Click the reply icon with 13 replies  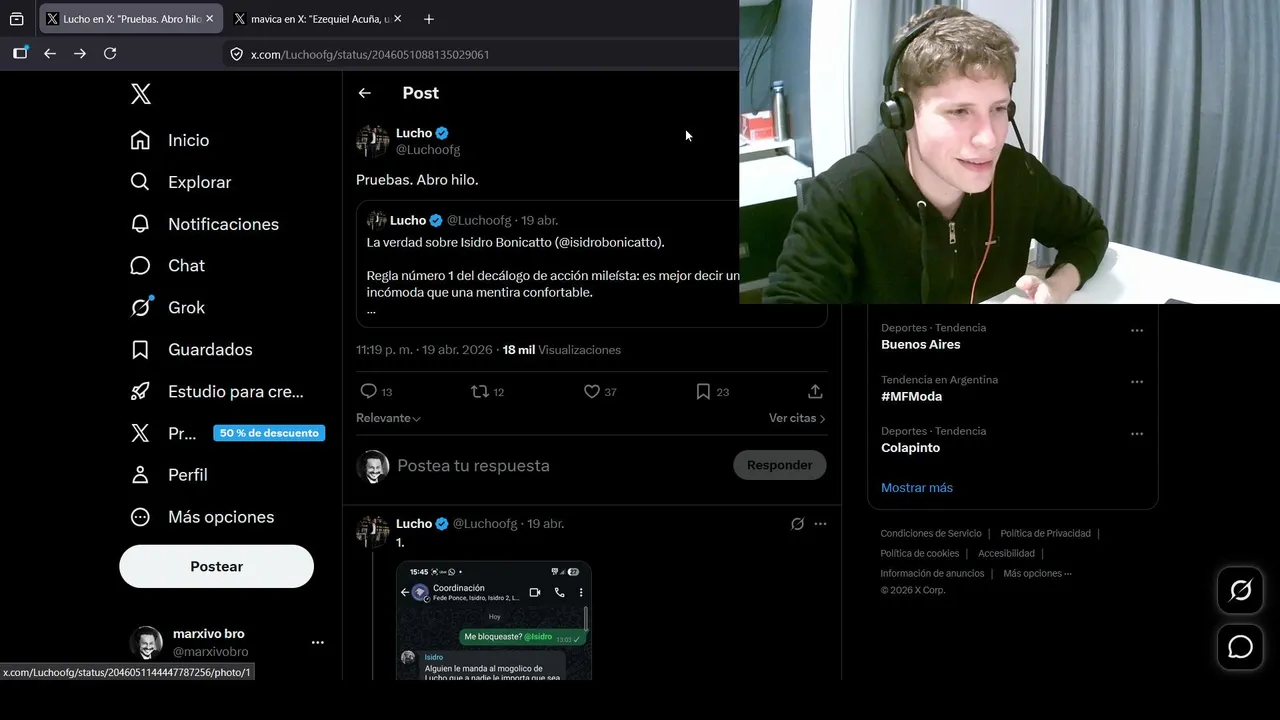[369, 392]
